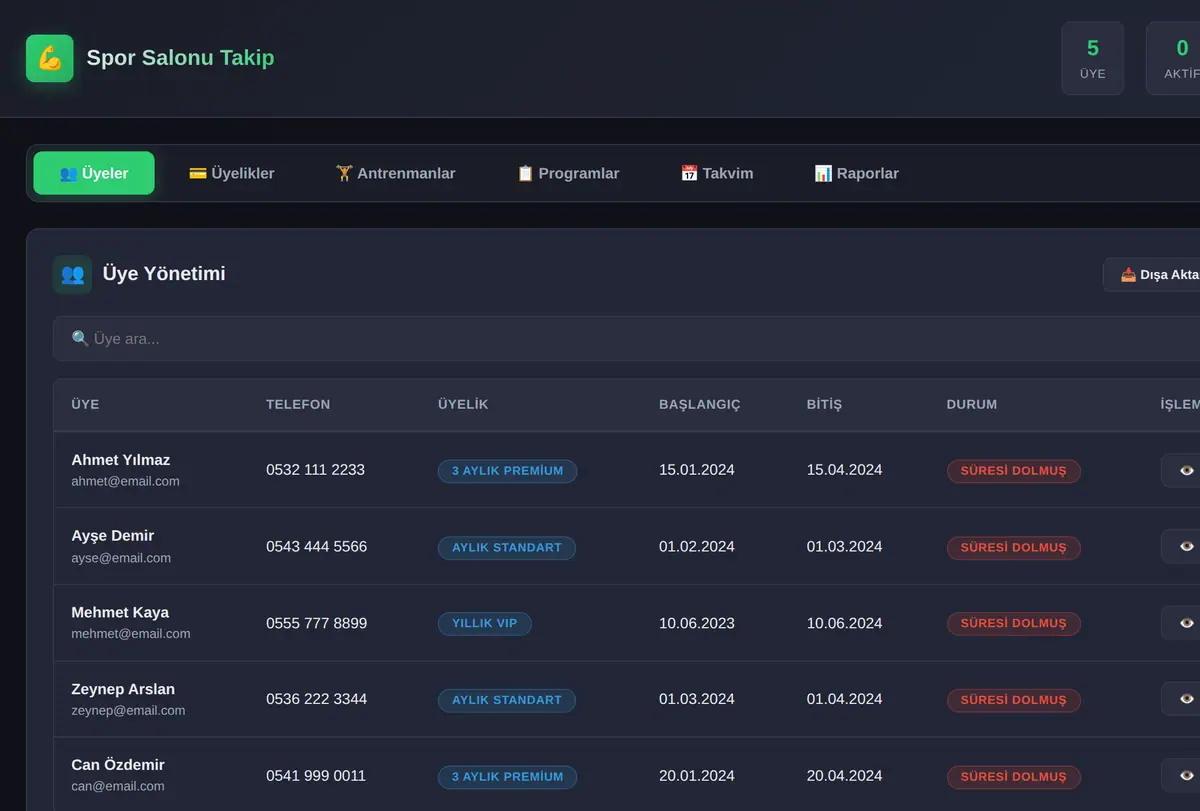
Task: Click the ÜYE column header
Action: pos(85,405)
